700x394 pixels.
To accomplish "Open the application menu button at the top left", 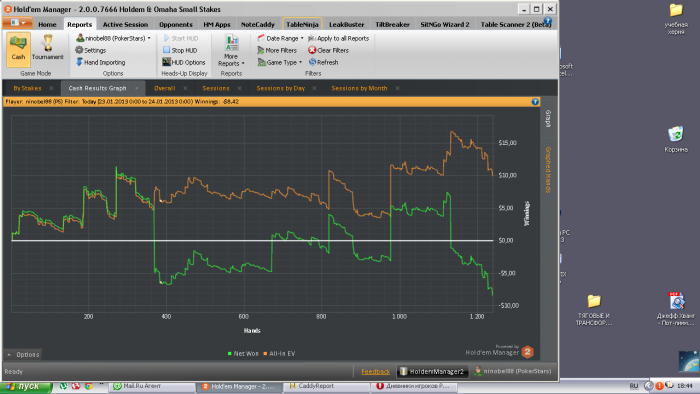I will tap(17, 23).
